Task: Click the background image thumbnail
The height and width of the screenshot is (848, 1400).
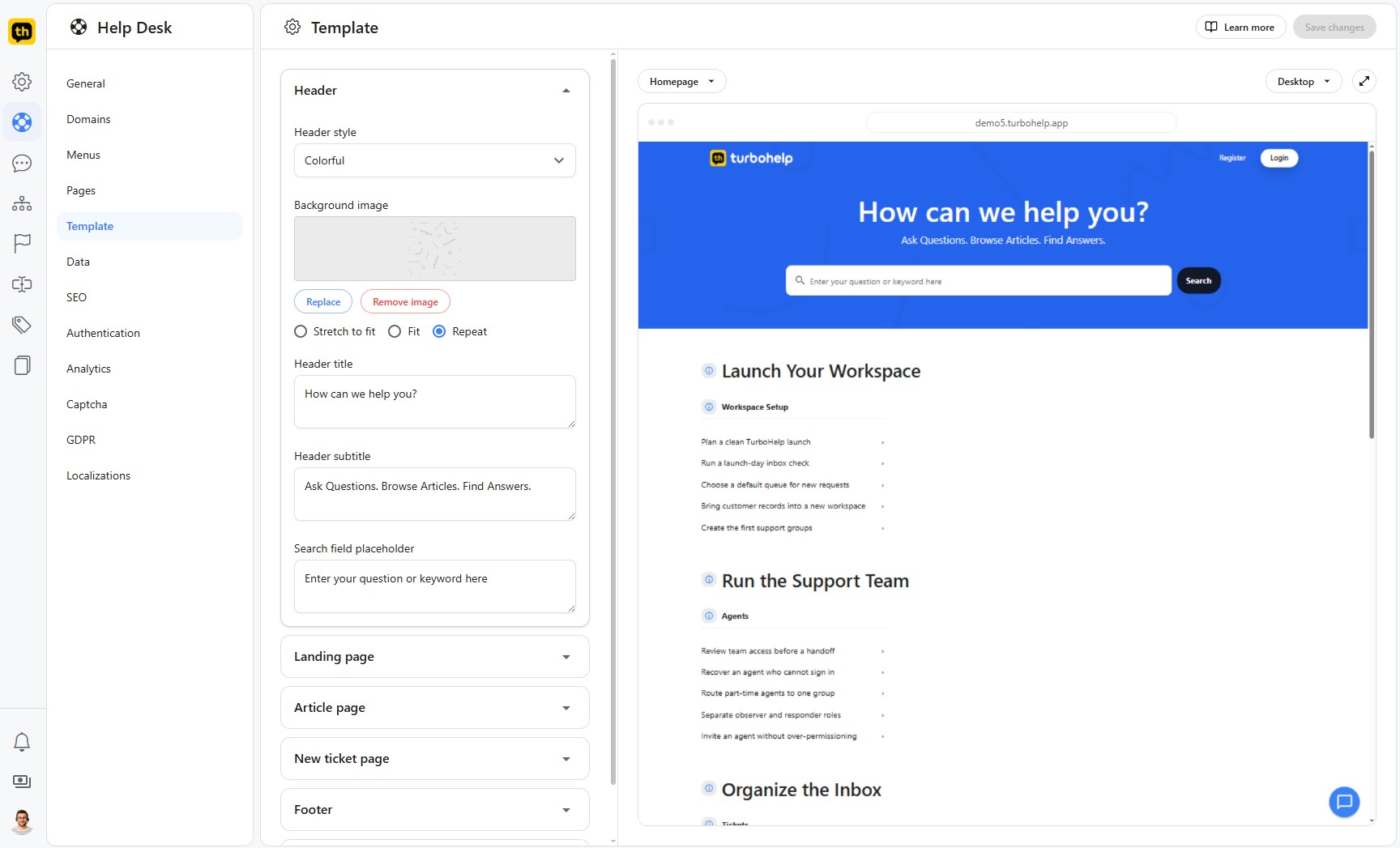Action: pyautogui.click(x=435, y=249)
